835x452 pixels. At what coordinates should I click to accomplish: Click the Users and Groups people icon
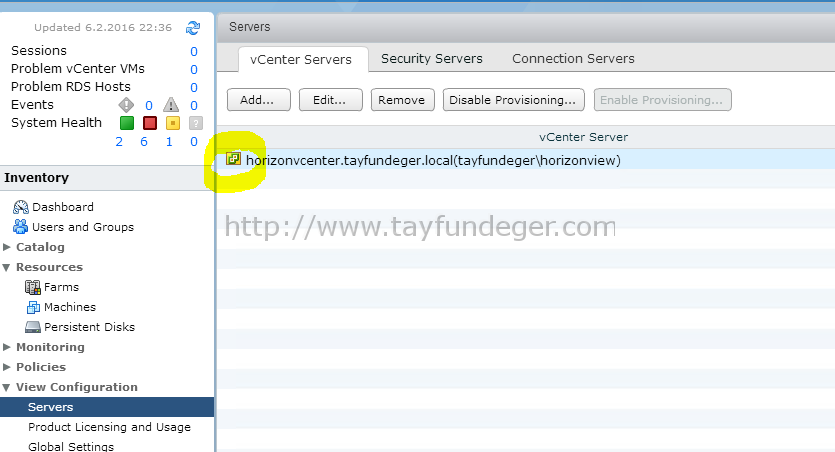pos(21,227)
